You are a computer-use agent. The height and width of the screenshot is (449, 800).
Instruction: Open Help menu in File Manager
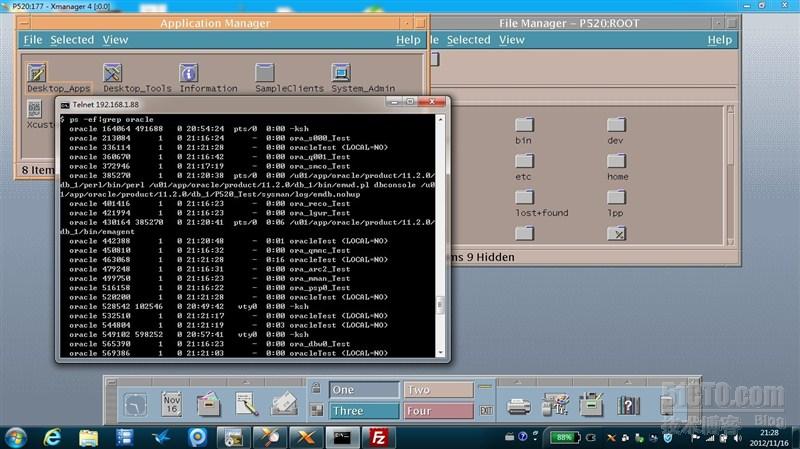tap(719, 40)
